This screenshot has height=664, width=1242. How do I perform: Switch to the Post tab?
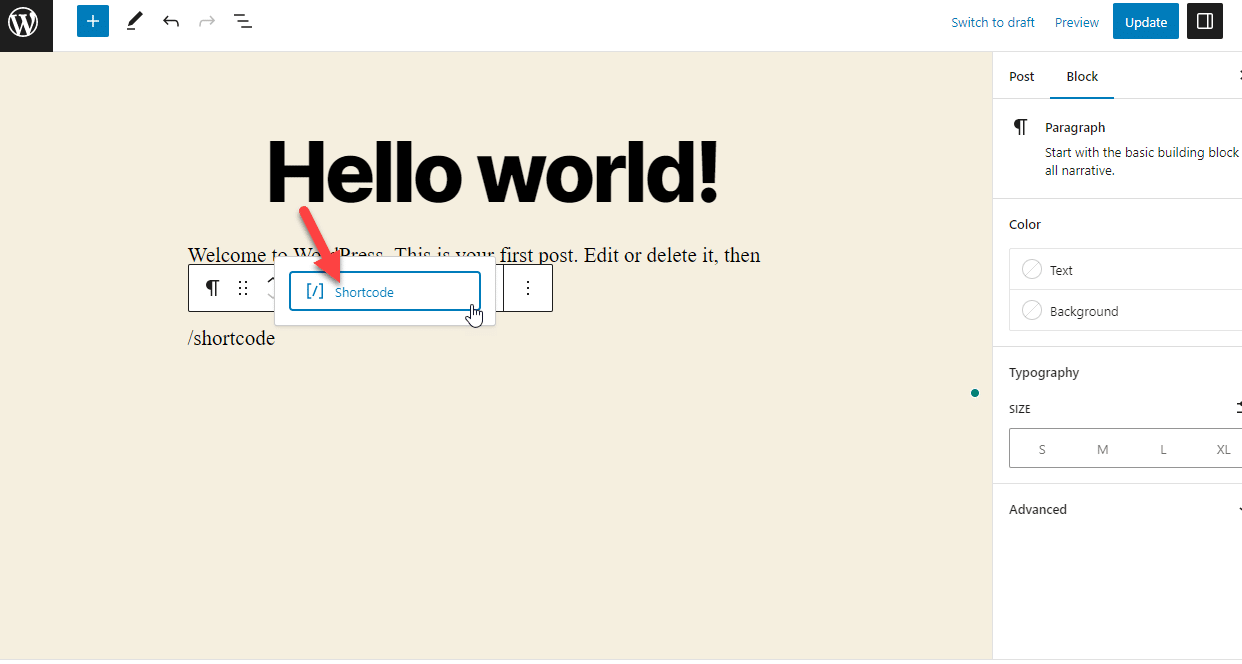coord(1021,76)
